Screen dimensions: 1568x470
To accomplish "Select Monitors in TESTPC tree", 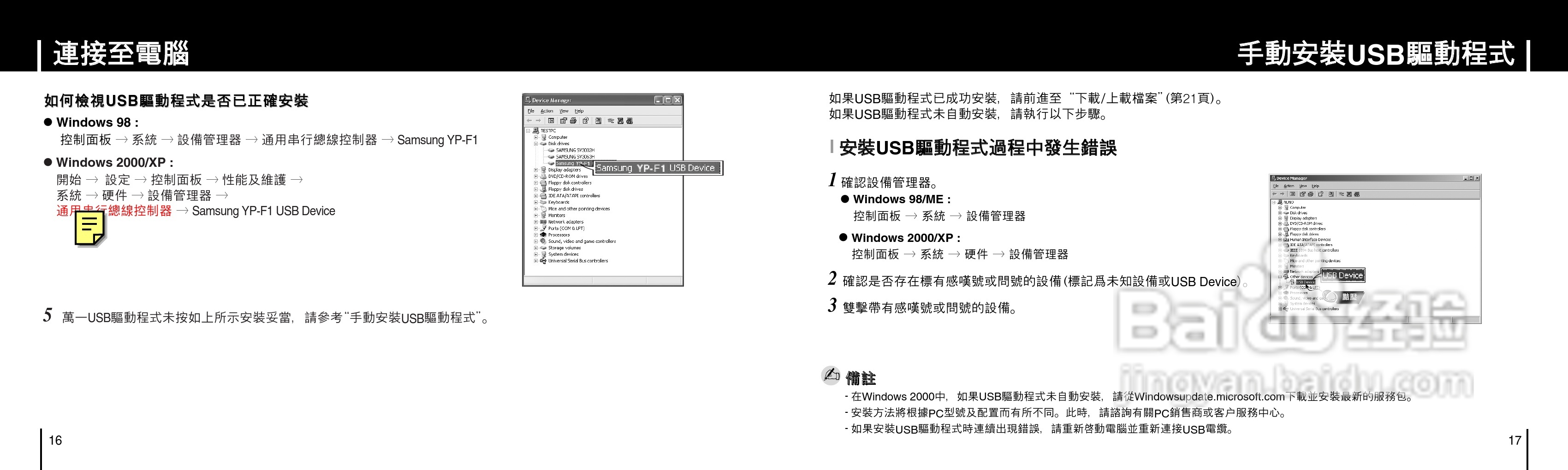I will (x=556, y=215).
